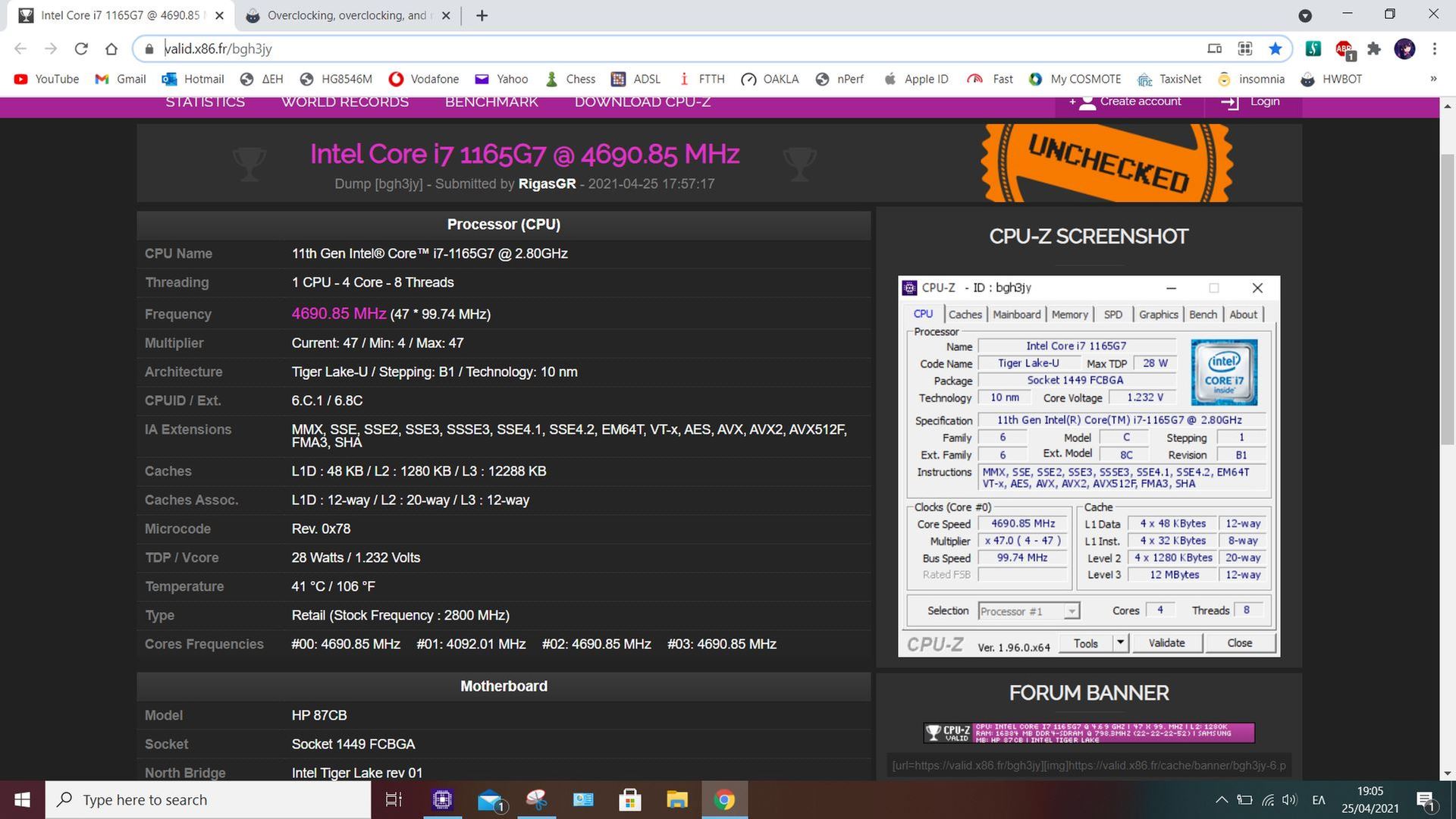Click the browser reload icon

pos(81,49)
